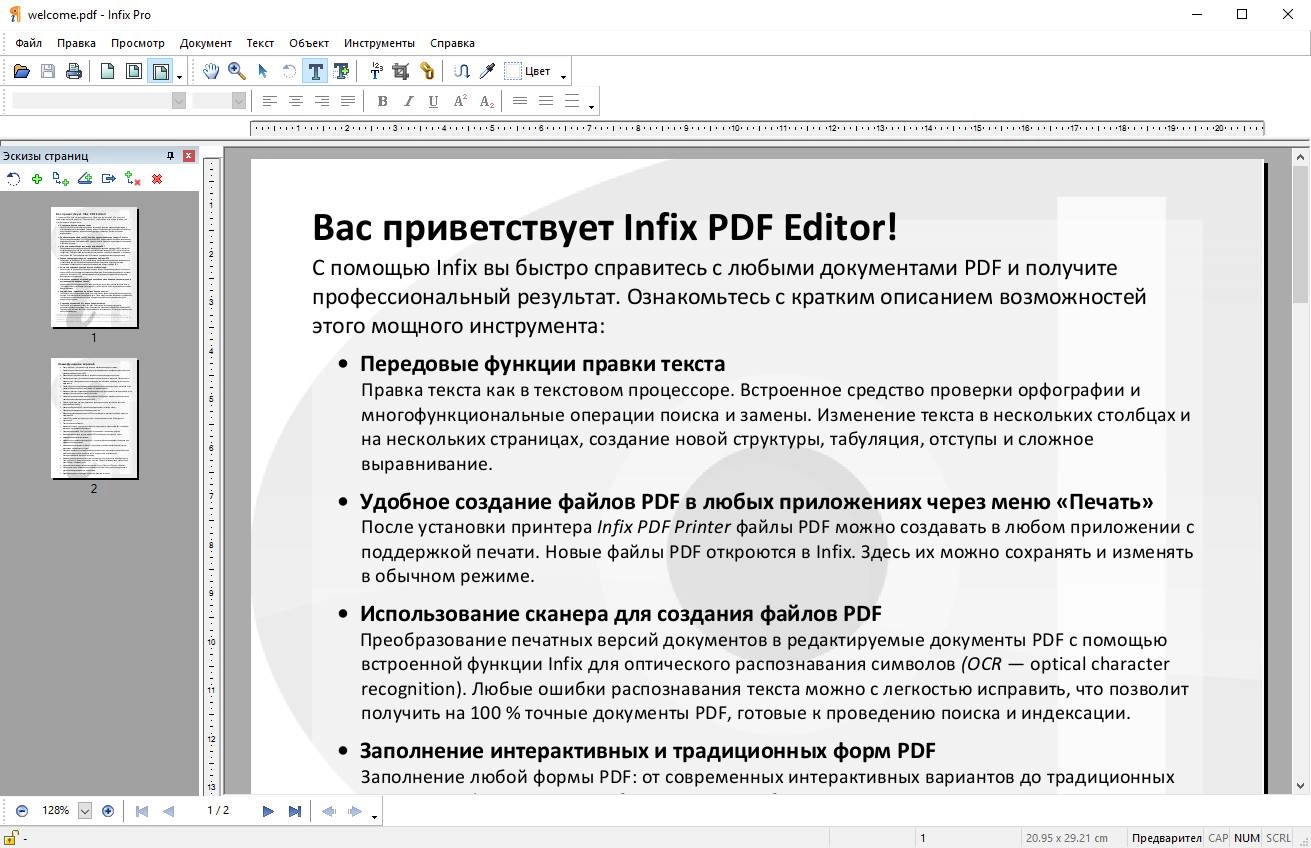Toggle the Text edit tool (T)

315,71
